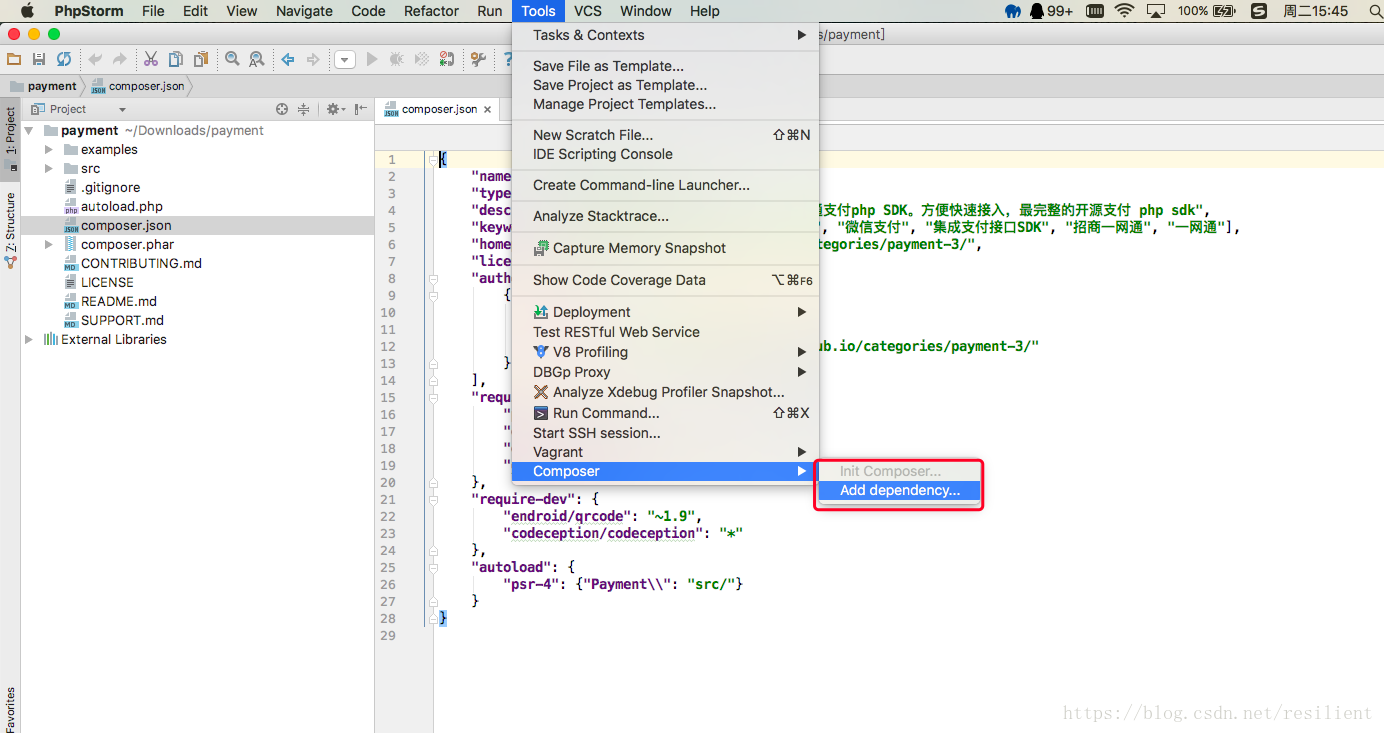1384x733 pixels.
Task: Select Analyze Xdebug Profiler Snapshot...
Action: click(665, 392)
